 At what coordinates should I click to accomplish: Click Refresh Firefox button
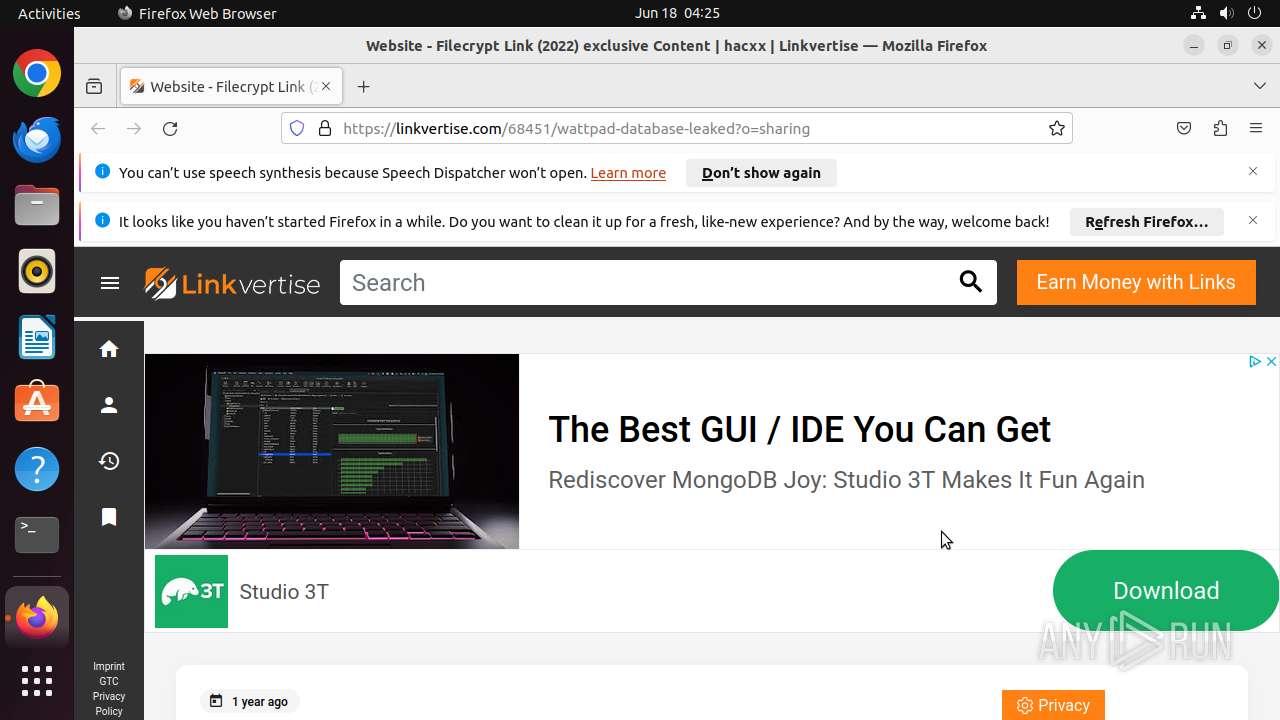(1147, 222)
